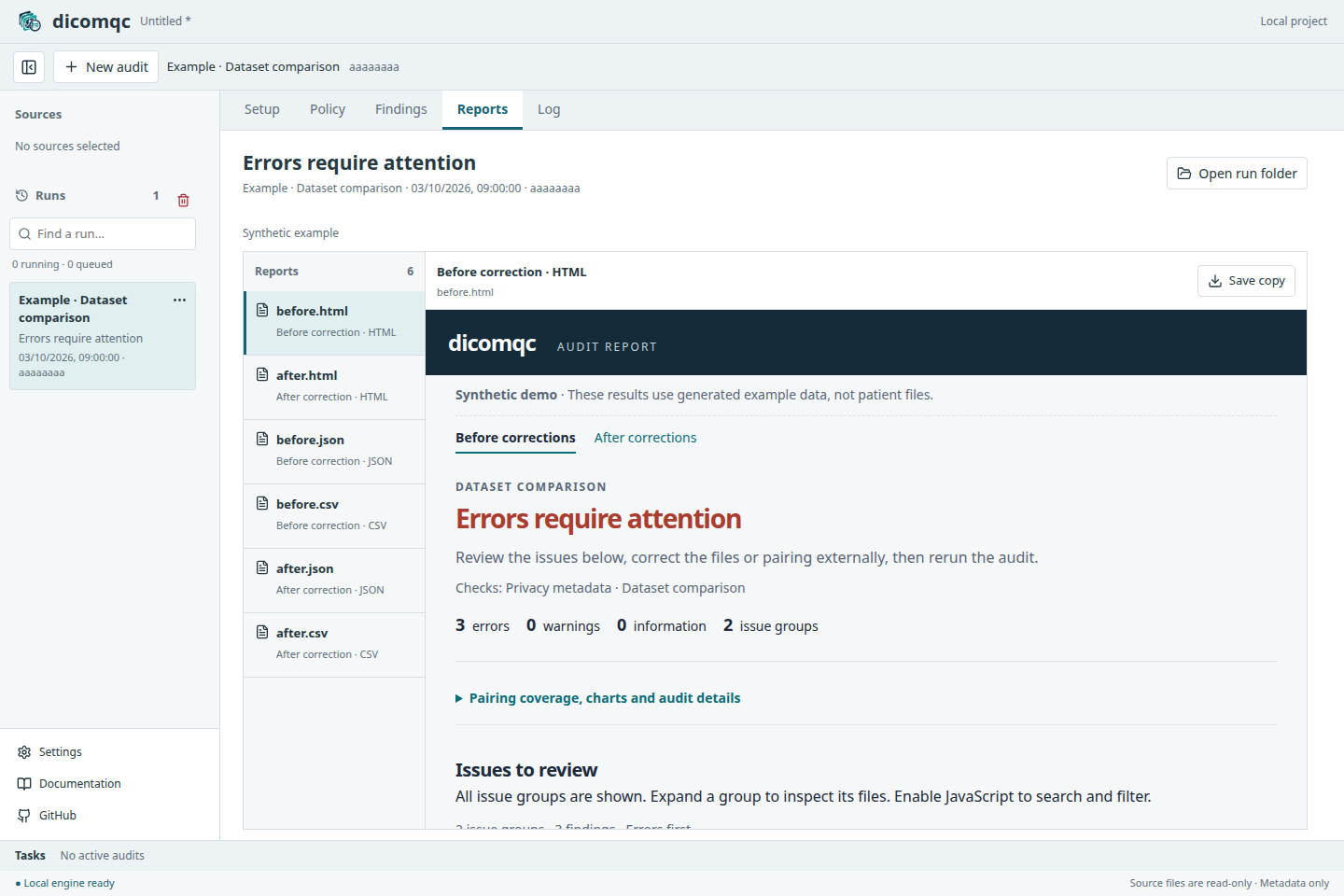Image resolution: width=1344 pixels, height=896 pixels.
Task: Click the after.json file icon
Action: [262, 567]
